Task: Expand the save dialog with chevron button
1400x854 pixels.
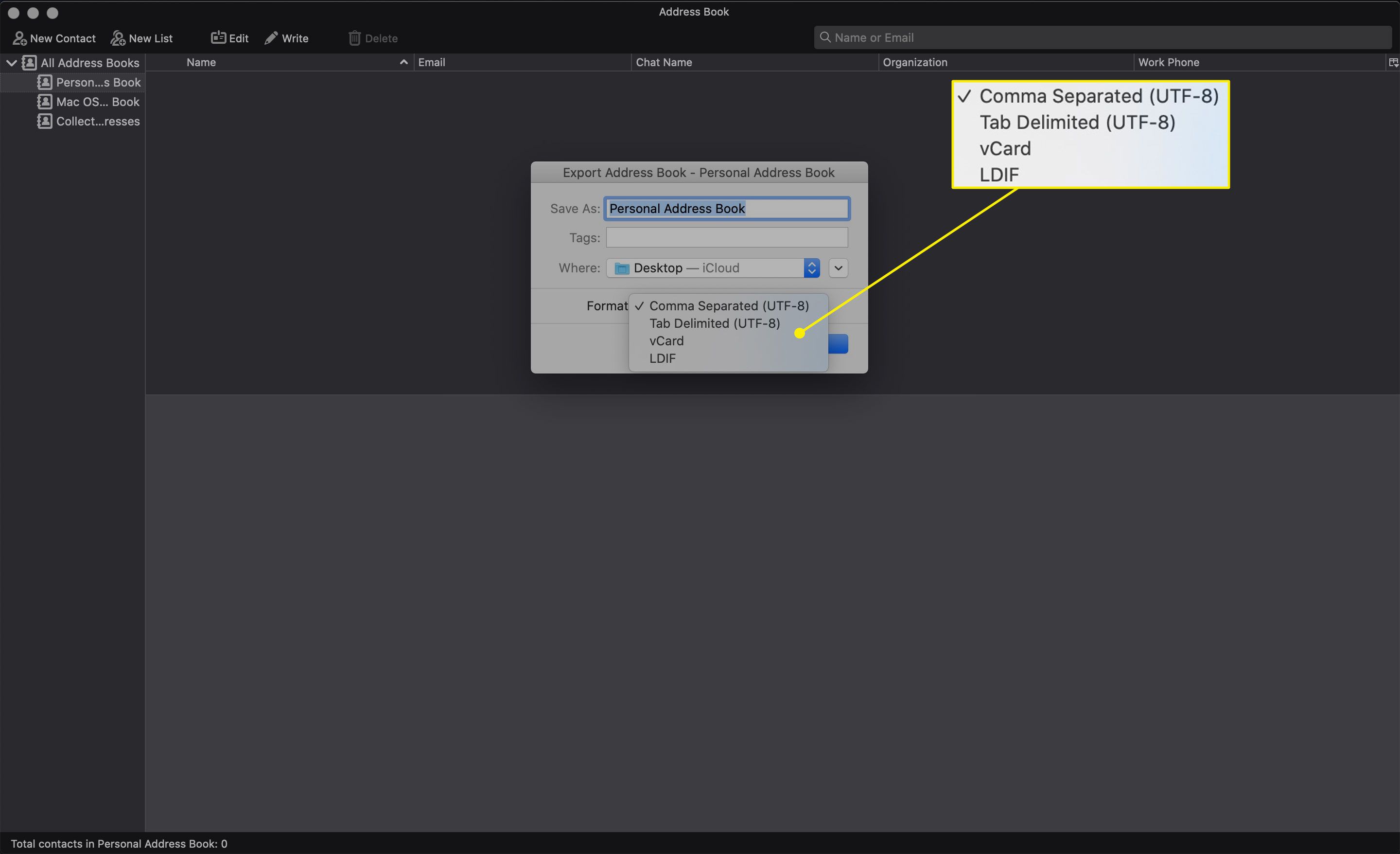Action: [838, 268]
